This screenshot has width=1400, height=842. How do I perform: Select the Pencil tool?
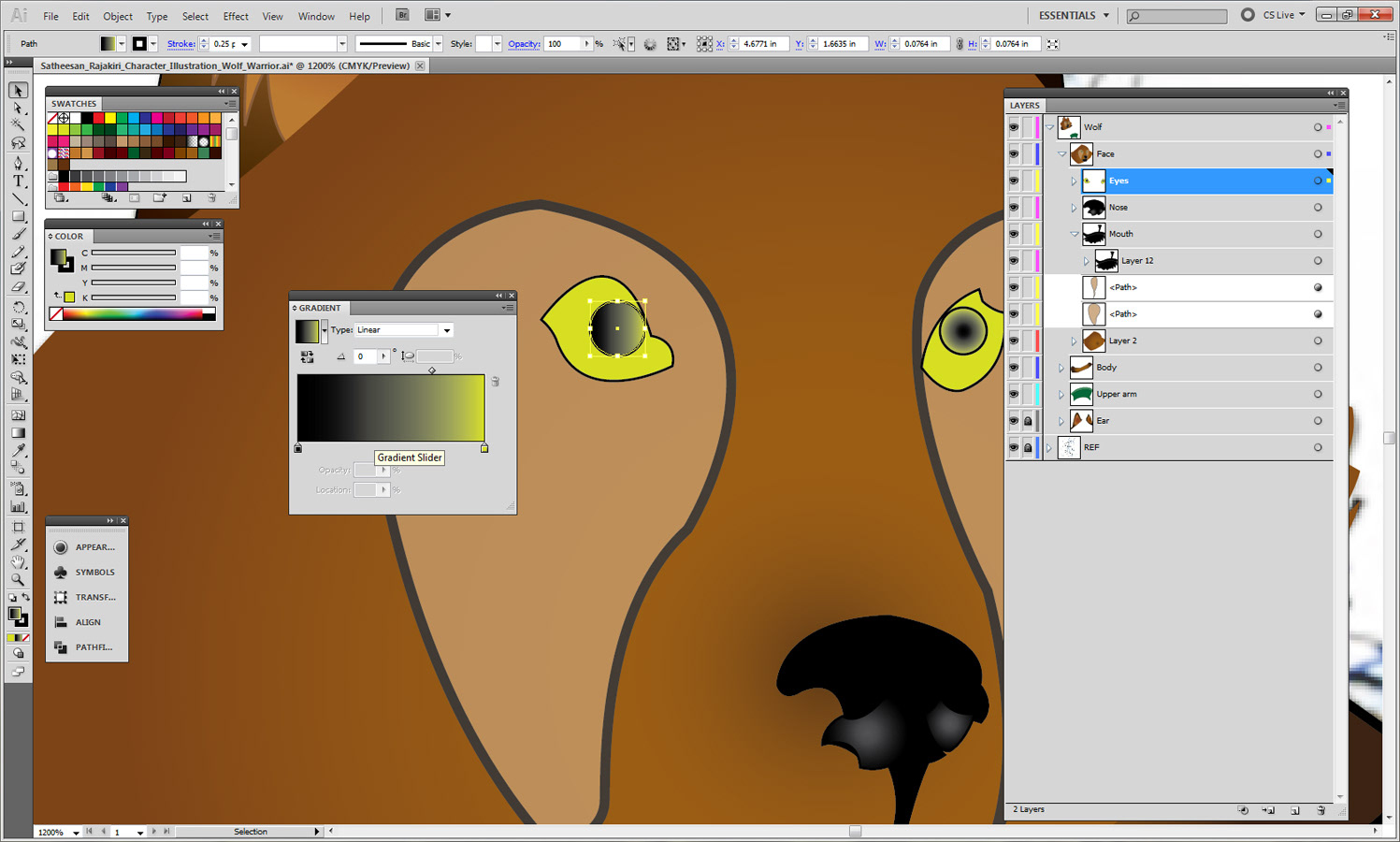[x=18, y=252]
